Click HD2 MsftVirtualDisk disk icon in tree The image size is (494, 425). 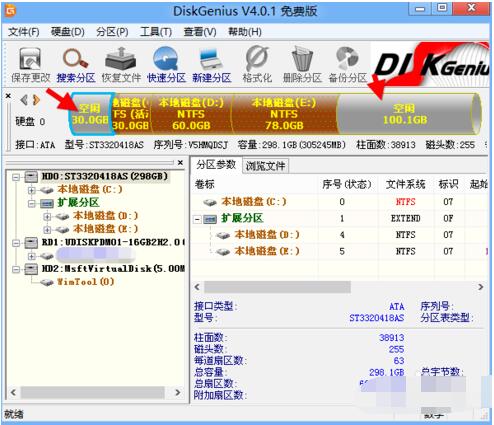point(31,269)
